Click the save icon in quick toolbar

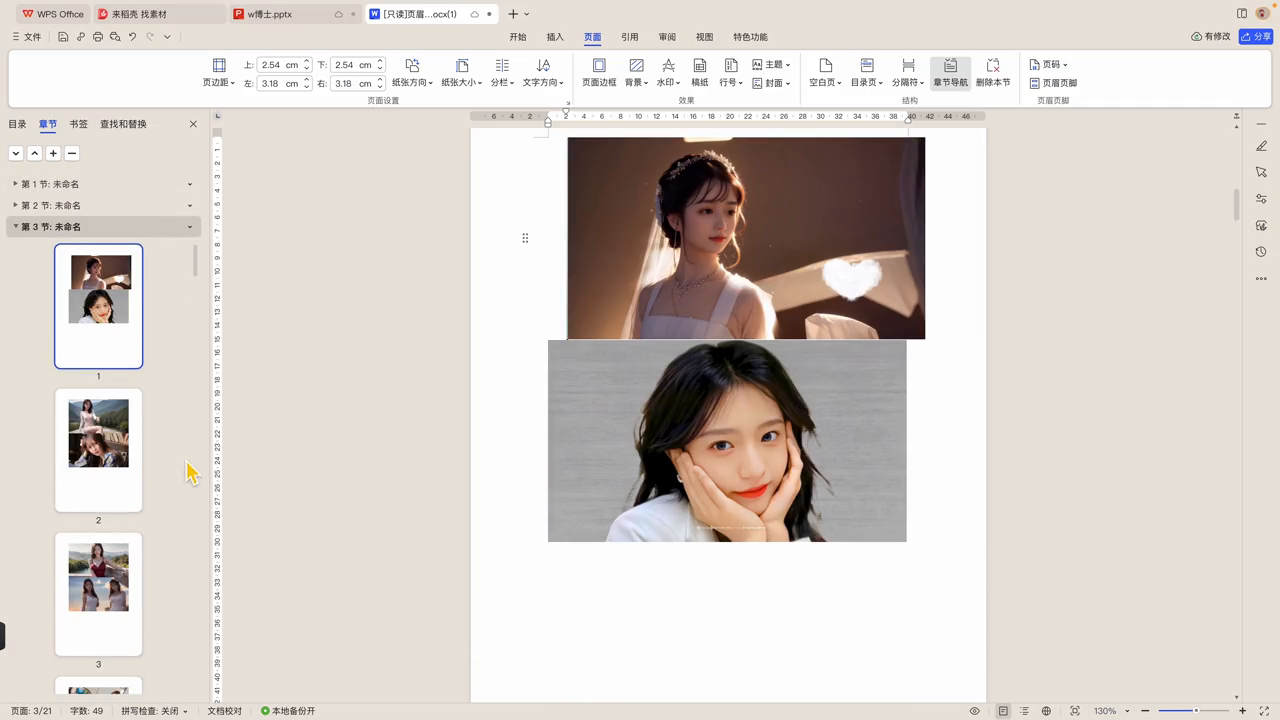point(63,37)
